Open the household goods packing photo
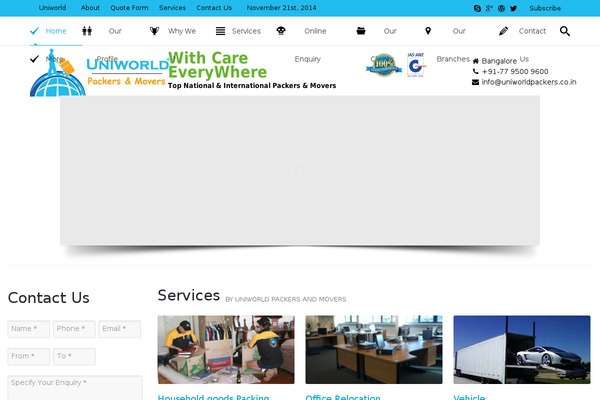The width and height of the screenshot is (600, 400). pos(226,349)
